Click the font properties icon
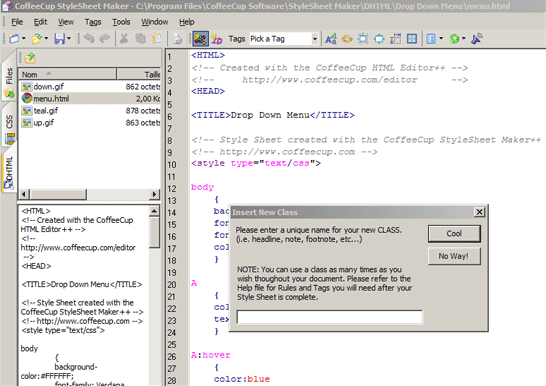Image resolution: width=546 pixels, height=386 pixels. [x=330, y=39]
